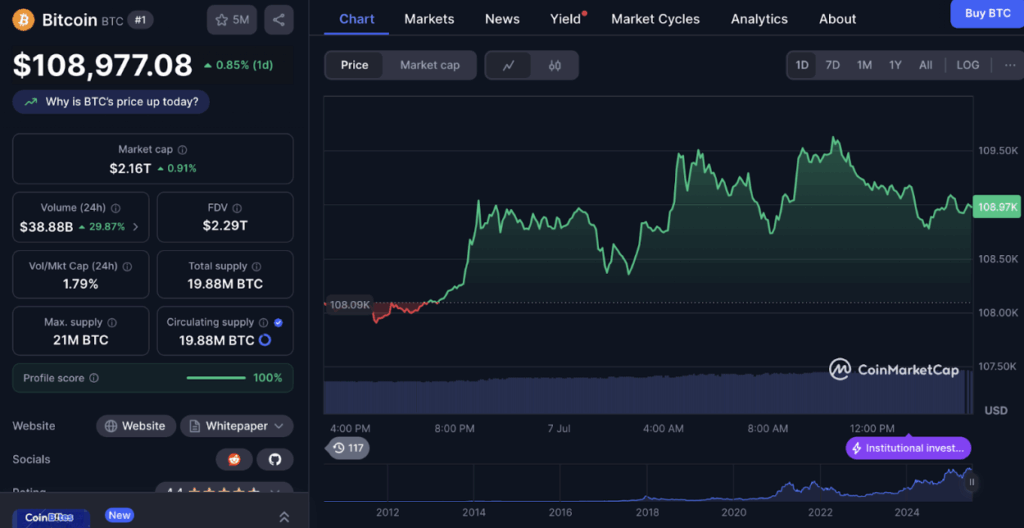Image resolution: width=1024 pixels, height=528 pixels.
Task: Click the info icon beside Market cap
Action: tap(183, 150)
